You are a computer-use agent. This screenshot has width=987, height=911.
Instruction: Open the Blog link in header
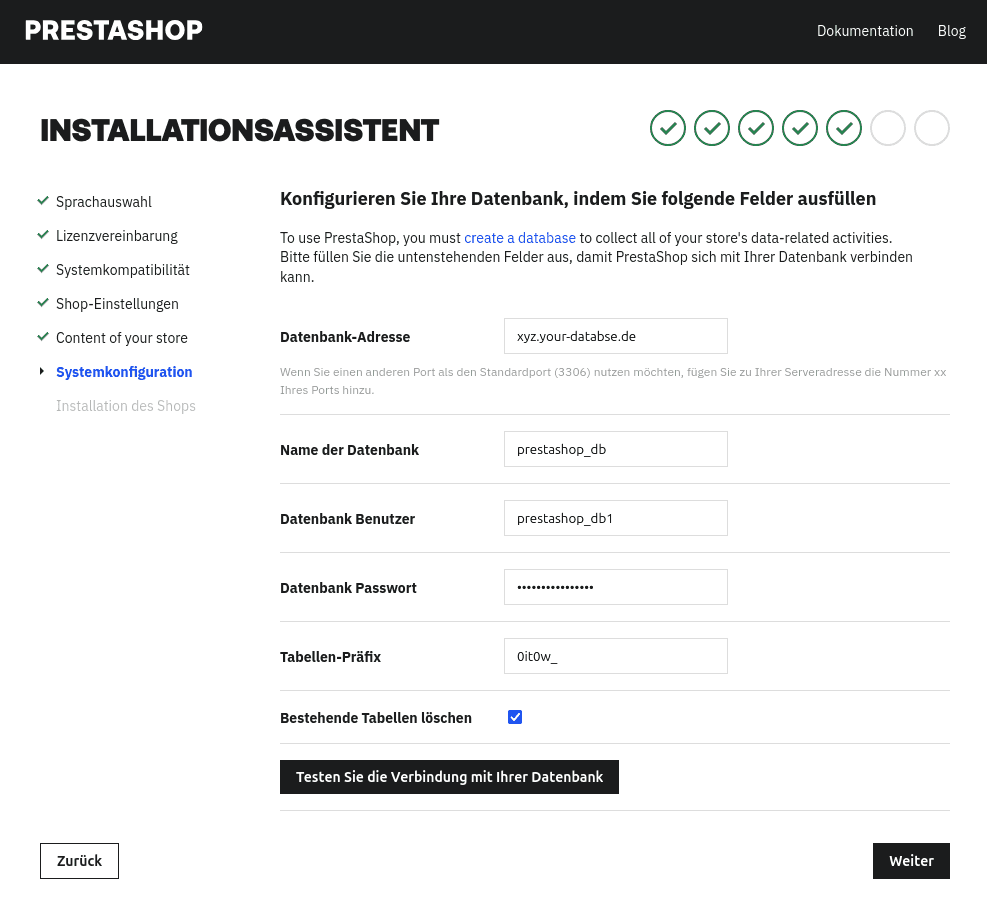(x=951, y=31)
